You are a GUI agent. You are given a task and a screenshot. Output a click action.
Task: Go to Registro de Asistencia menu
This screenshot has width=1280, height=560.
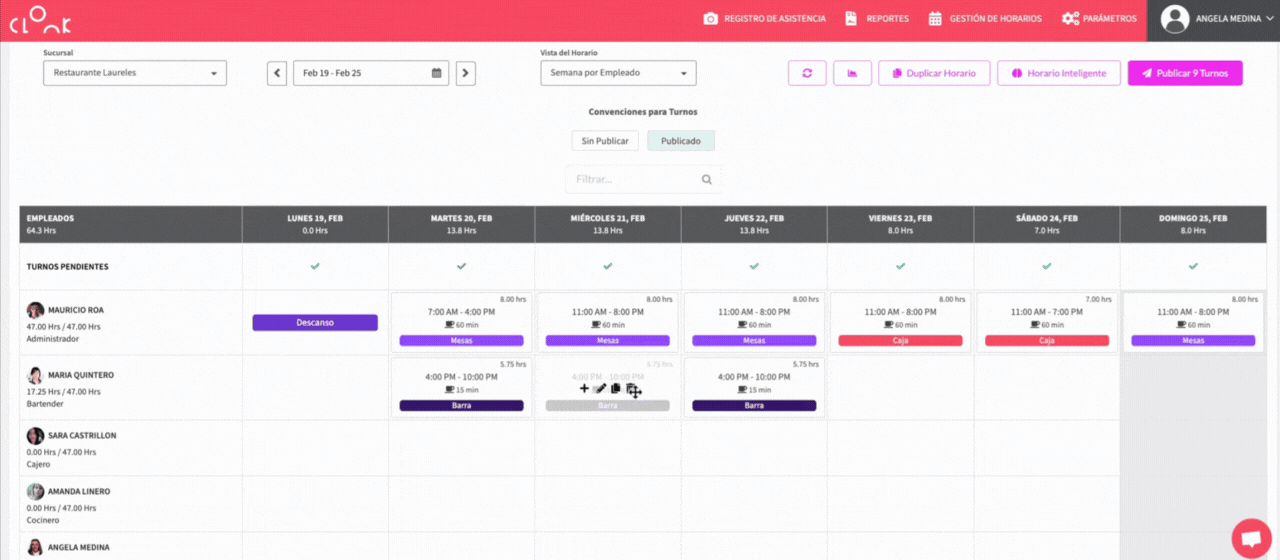[765, 19]
